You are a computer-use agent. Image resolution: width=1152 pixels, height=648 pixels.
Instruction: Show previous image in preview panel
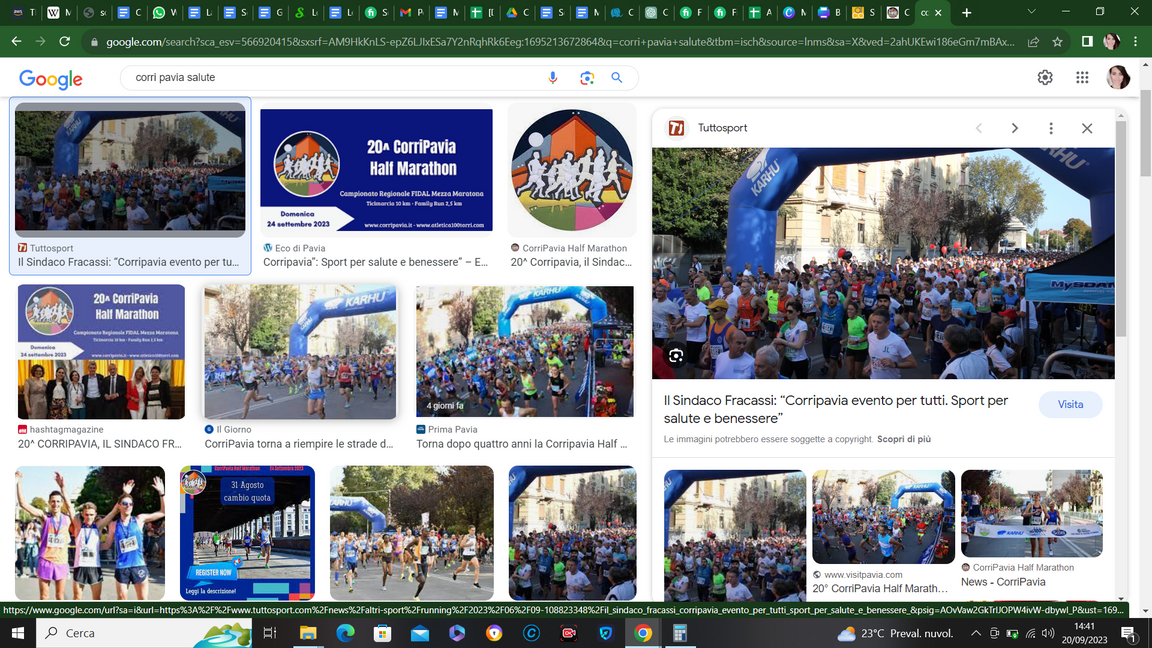point(979,128)
